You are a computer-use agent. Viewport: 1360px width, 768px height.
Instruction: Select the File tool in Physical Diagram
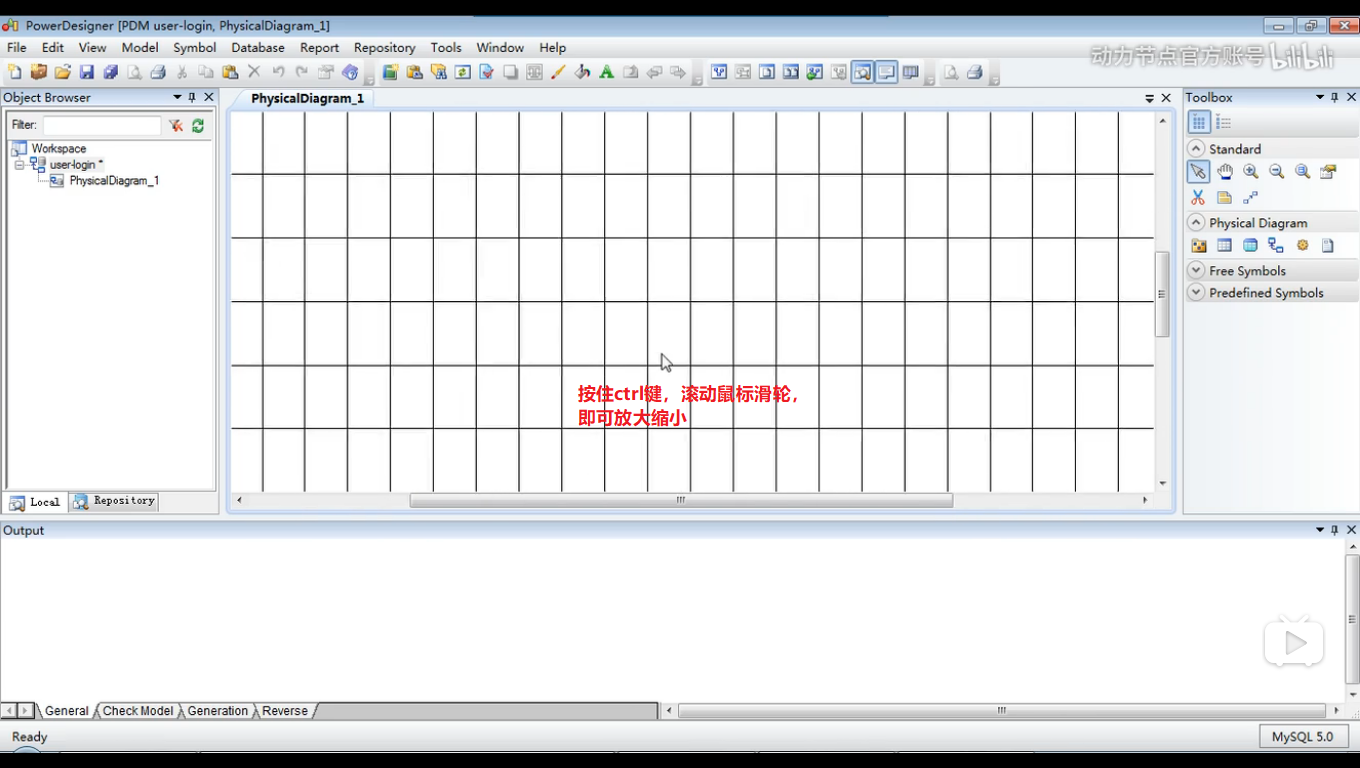coord(1328,246)
